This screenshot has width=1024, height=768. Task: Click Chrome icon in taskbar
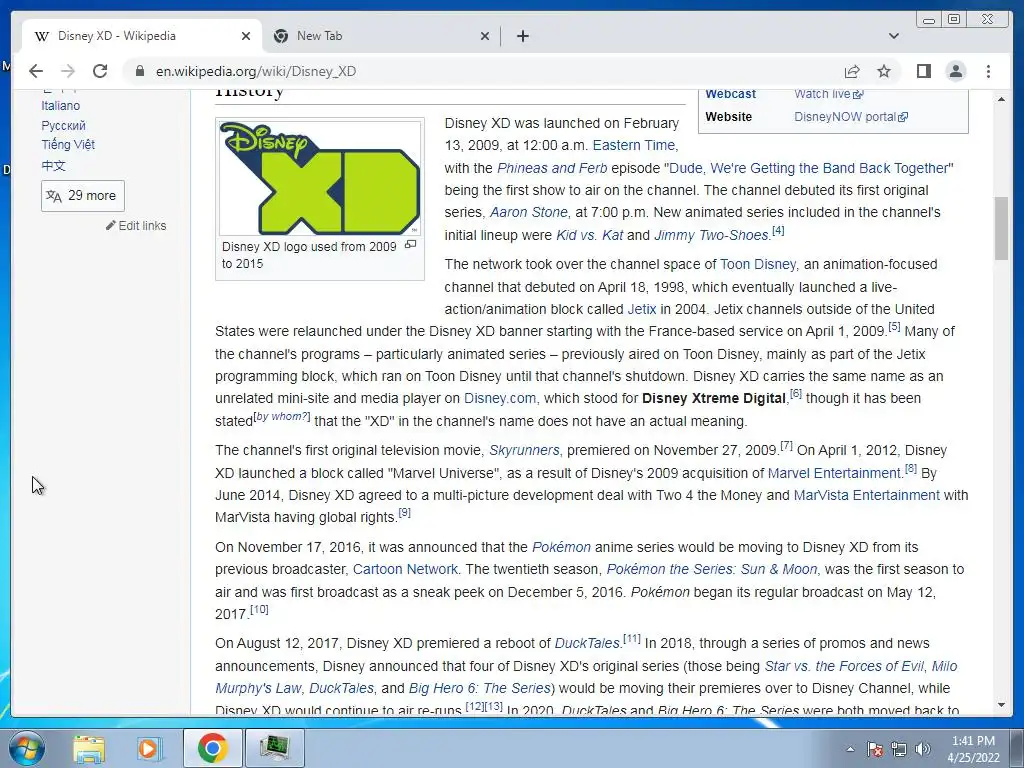click(x=212, y=748)
